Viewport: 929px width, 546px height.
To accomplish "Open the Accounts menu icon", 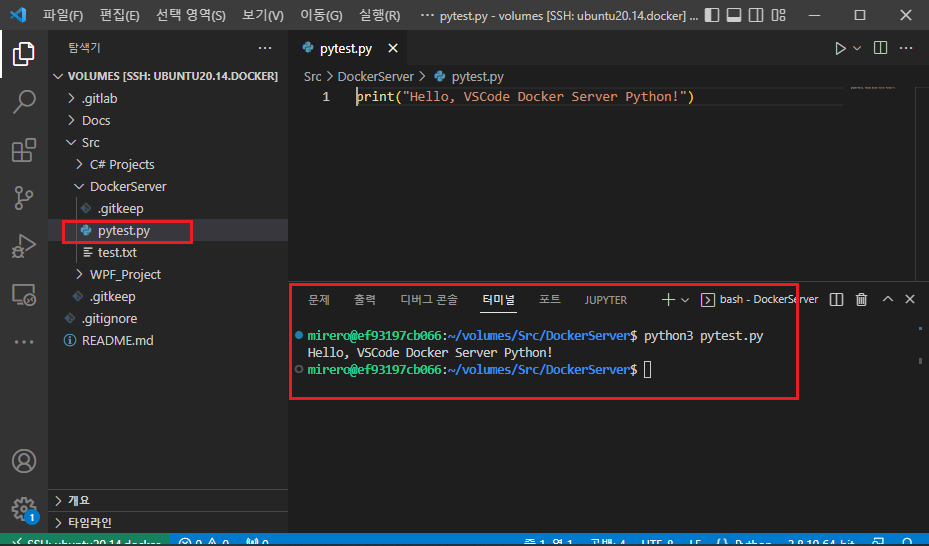I will tap(24, 461).
